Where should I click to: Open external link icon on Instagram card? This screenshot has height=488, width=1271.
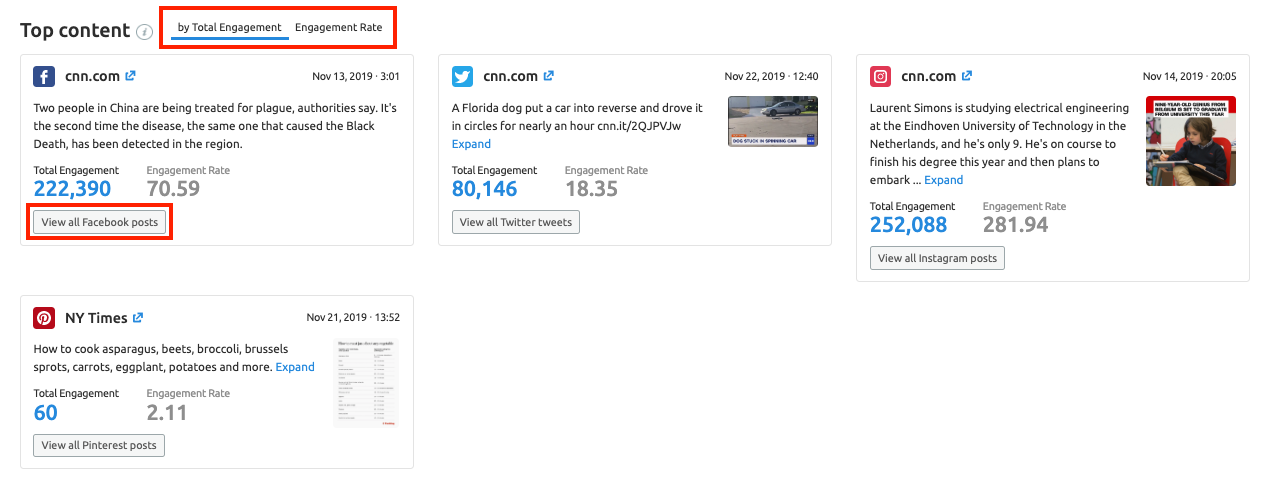[x=967, y=76]
